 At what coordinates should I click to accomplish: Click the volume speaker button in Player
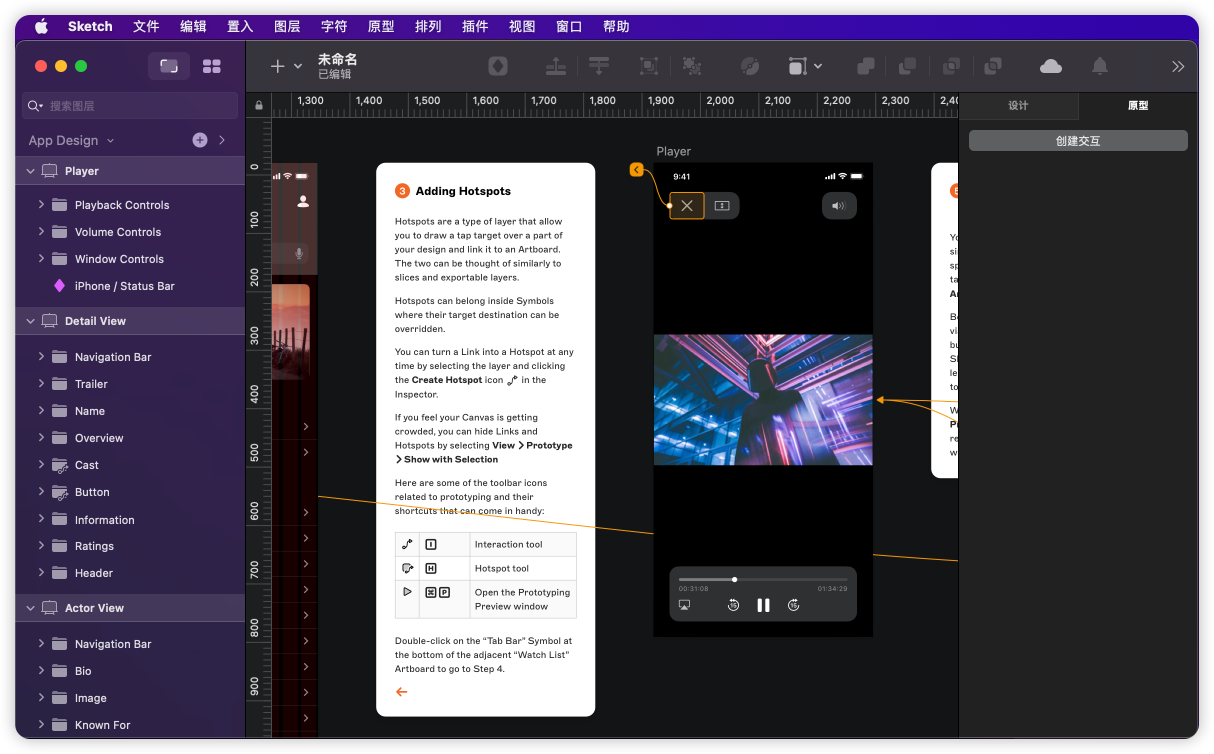coord(839,206)
